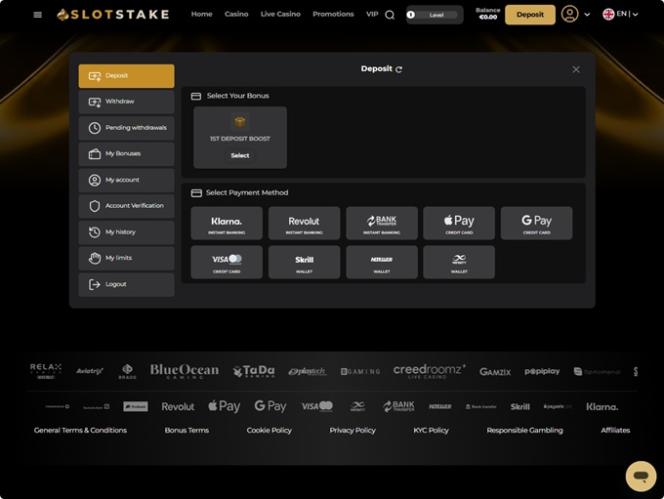Screen dimensions: 664x499
Task: Click the gold Deposit button
Action: [530, 15]
